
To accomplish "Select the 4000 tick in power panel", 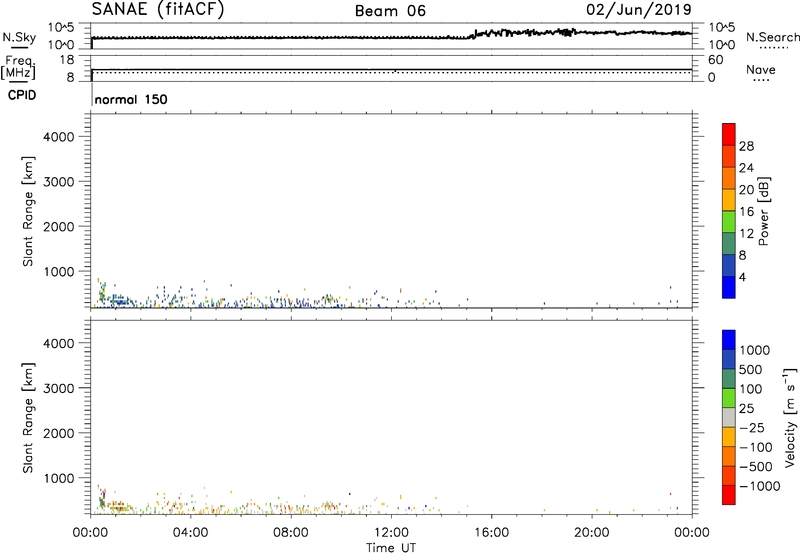I will coord(59,137).
